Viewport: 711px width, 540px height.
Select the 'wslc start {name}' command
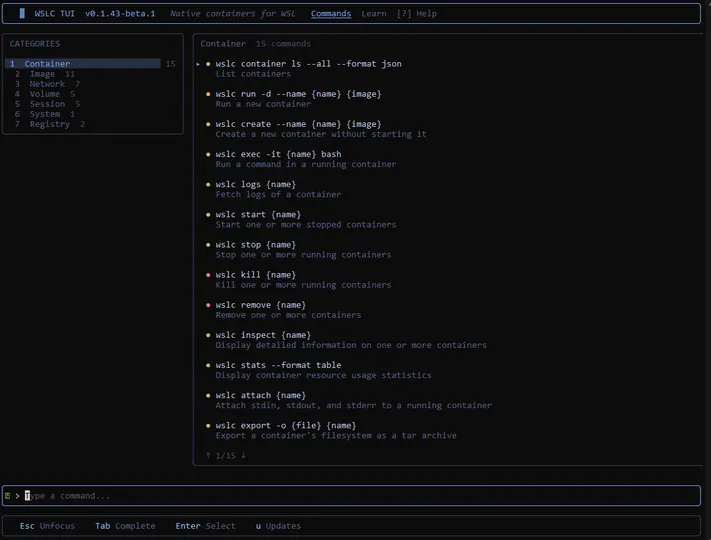(x=258, y=214)
